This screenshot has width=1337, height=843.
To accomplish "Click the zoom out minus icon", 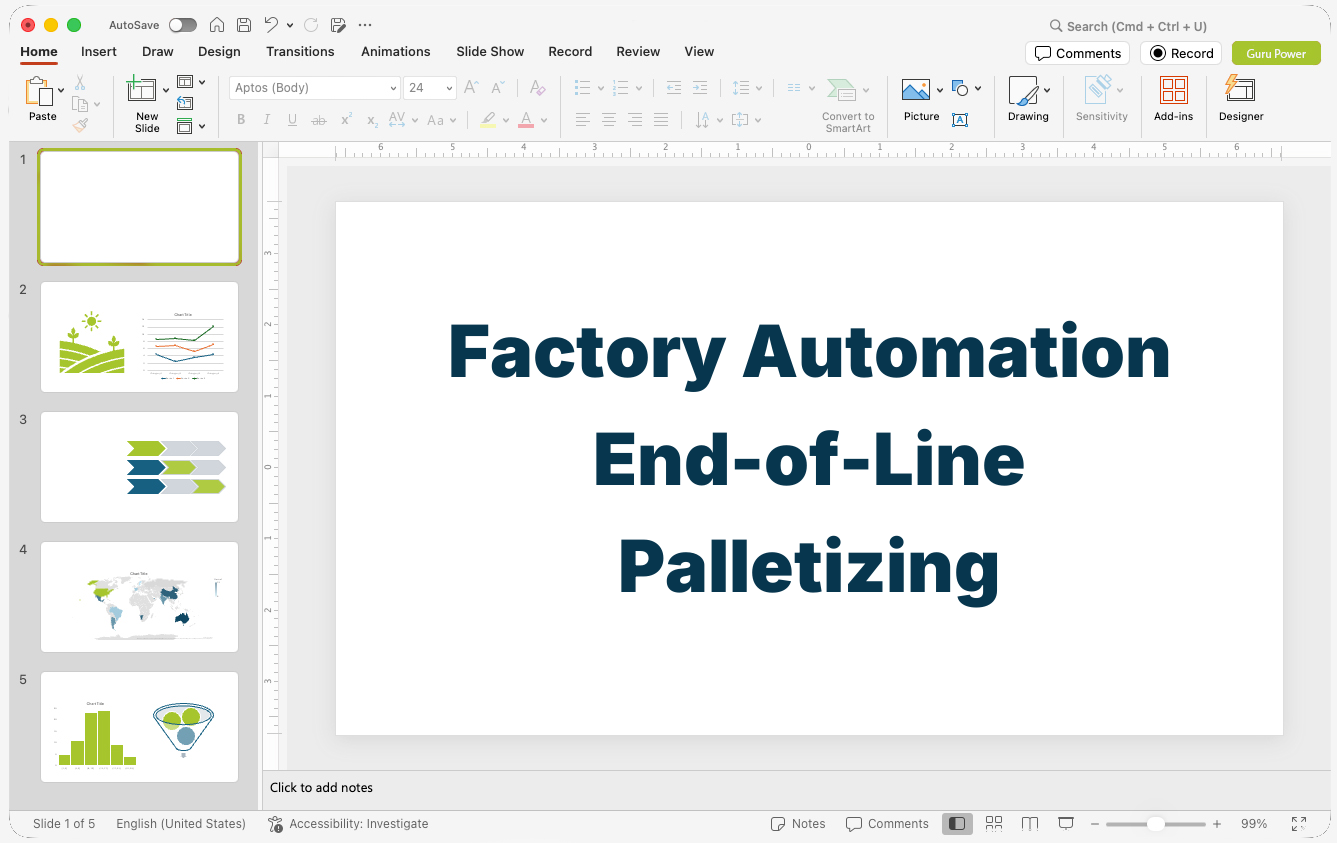I will click(1095, 824).
